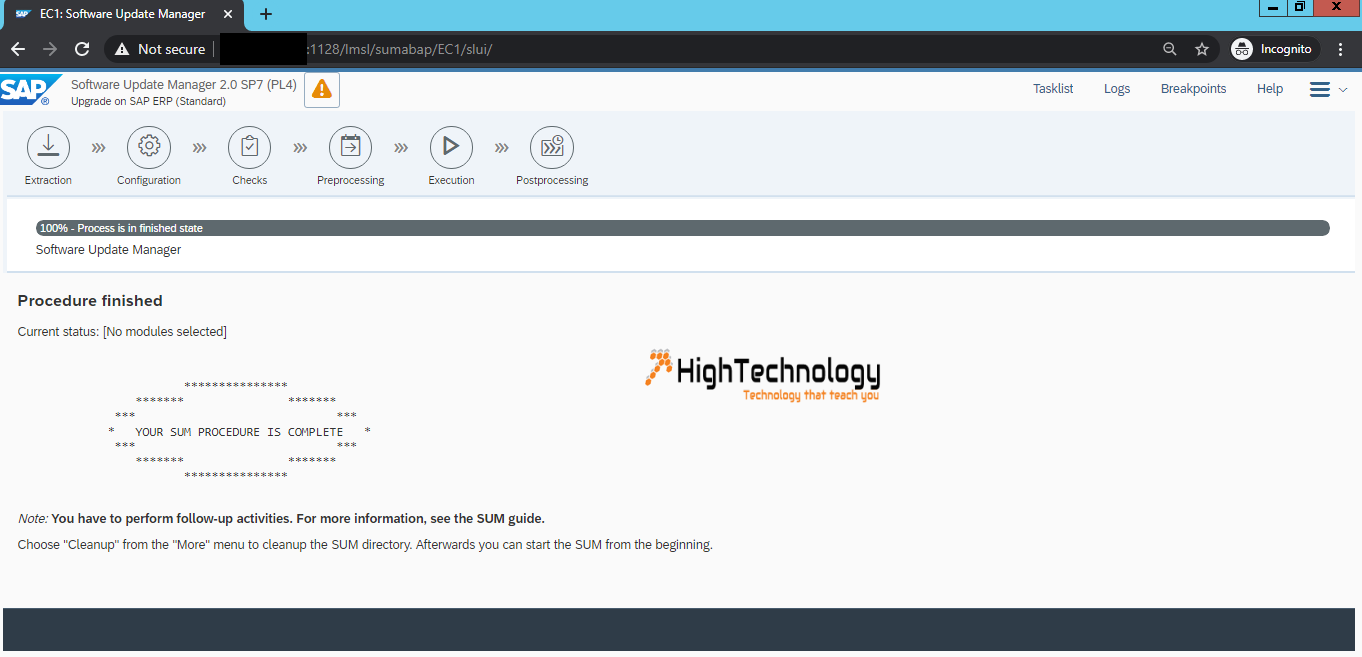Restore down the browser window

coord(1300,8)
